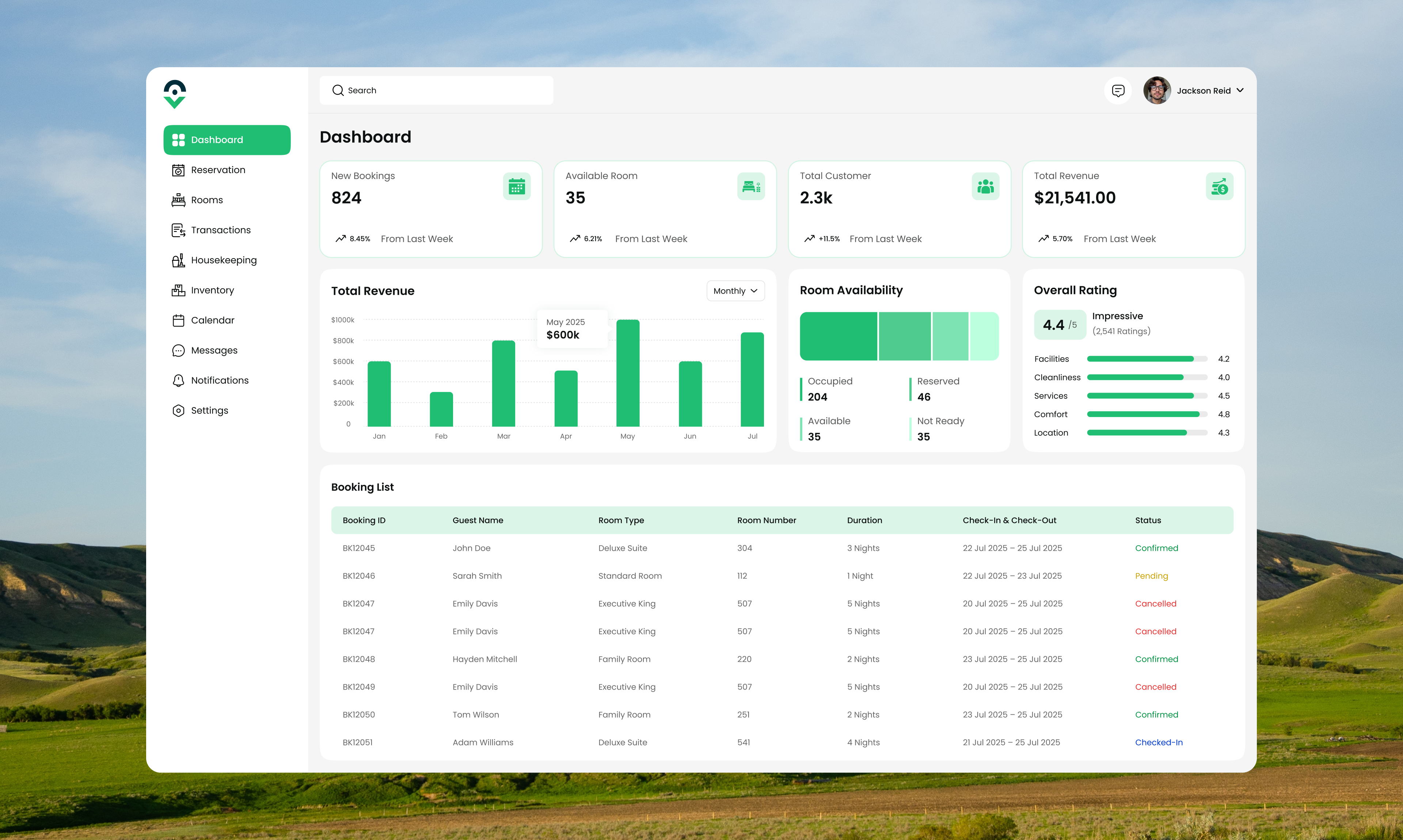Click the Search input field
Image resolution: width=1403 pixels, height=840 pixels.
437,91
